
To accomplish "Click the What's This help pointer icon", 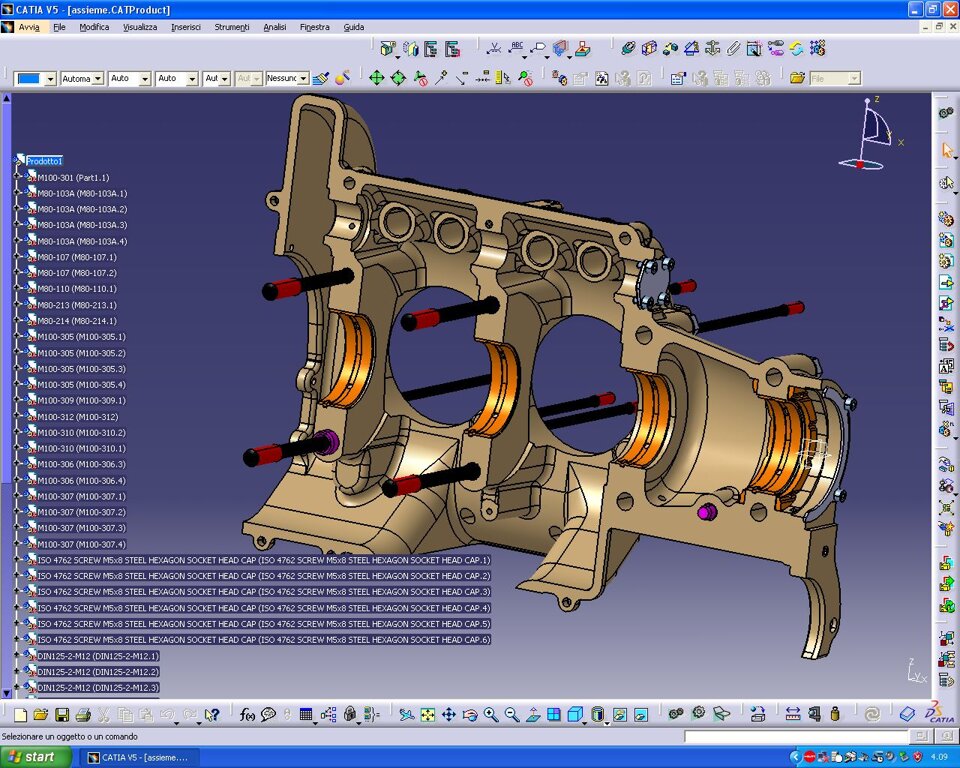I will point(212,714).
